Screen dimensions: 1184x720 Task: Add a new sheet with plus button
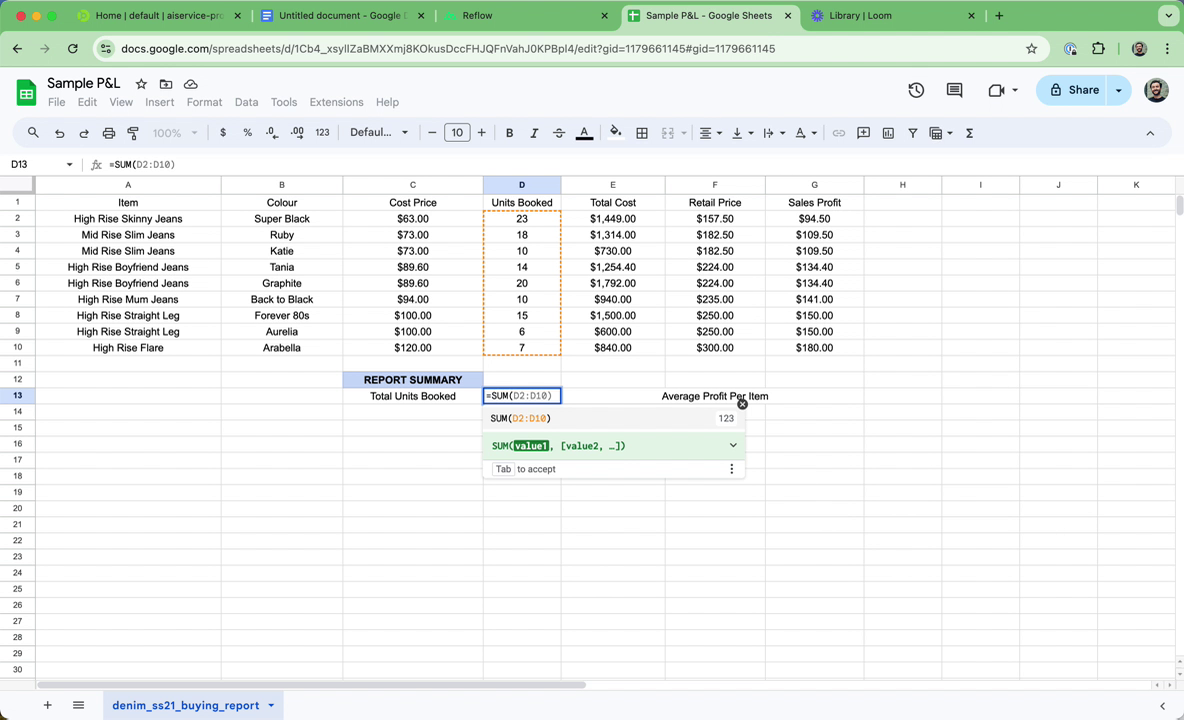[x=47, y=705]
